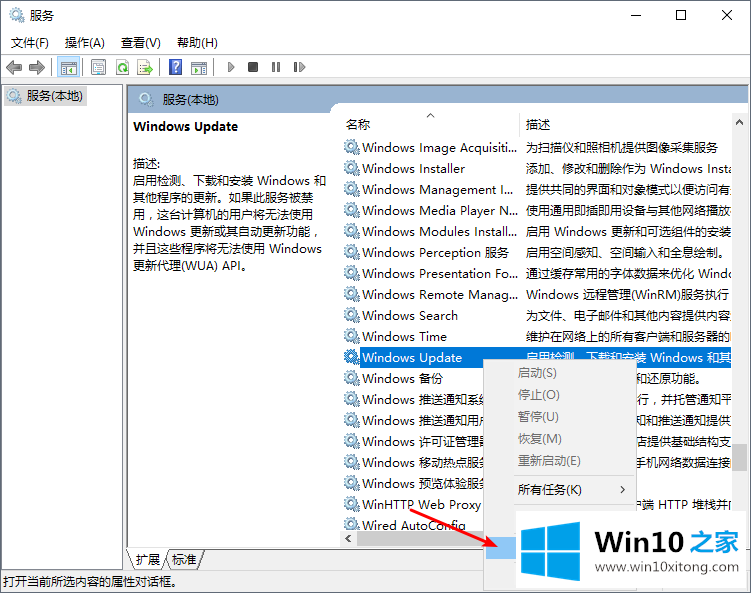Open the 查看(V) menu
The height and width of the screenshot is (593, 751).
click(140, 43)
